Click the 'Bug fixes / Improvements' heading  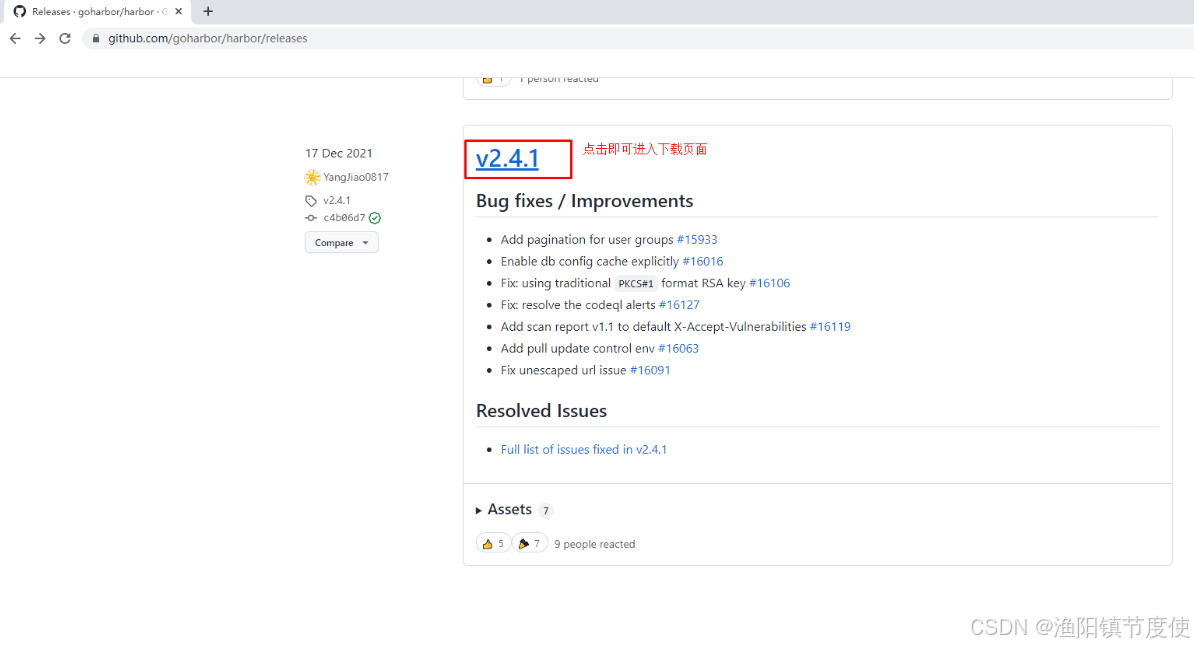pos(584,201)
